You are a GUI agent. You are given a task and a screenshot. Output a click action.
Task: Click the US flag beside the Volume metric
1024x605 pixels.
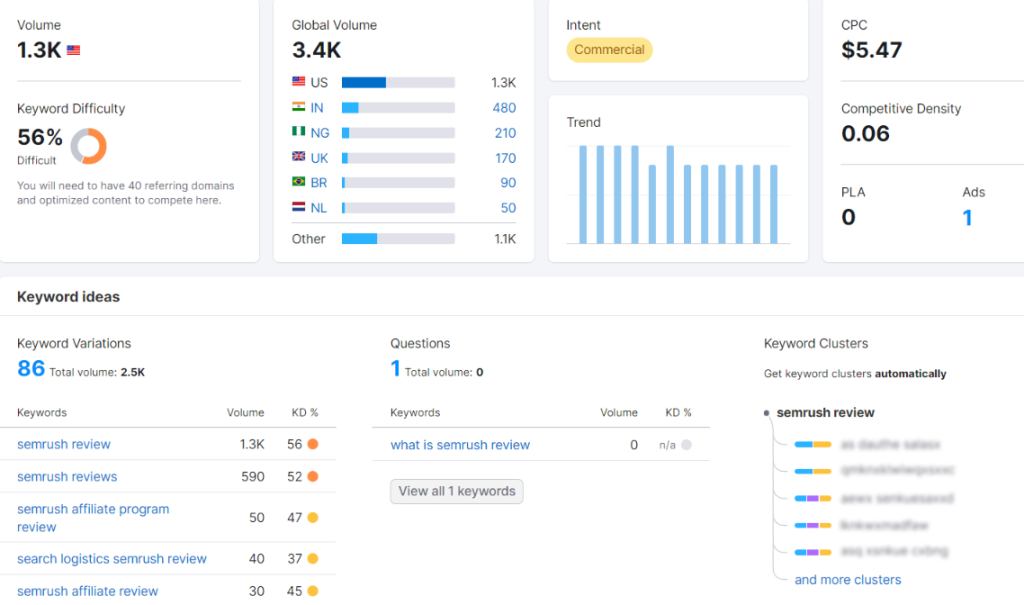click(x=74, y=49)
